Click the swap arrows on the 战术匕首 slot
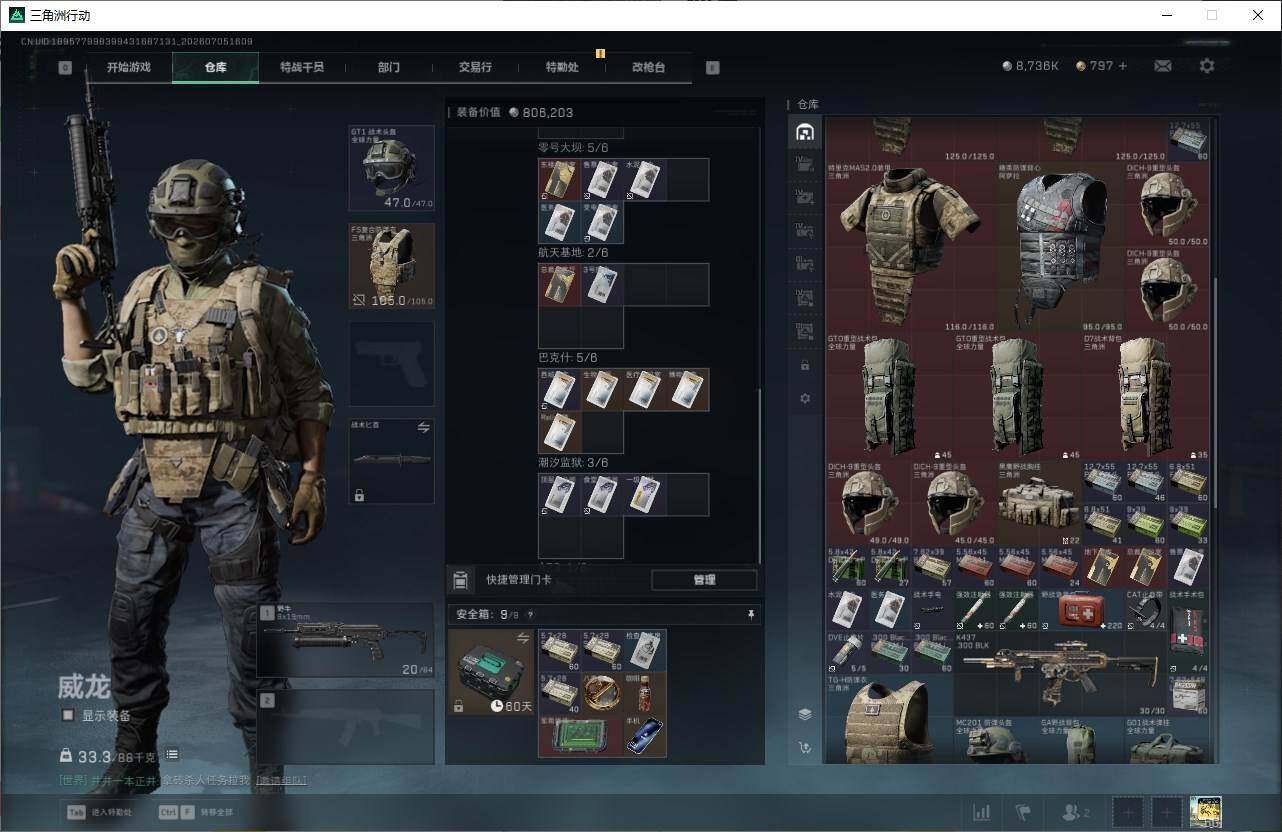The width and height of the screenshot is (1282, 832). [423, 427]
